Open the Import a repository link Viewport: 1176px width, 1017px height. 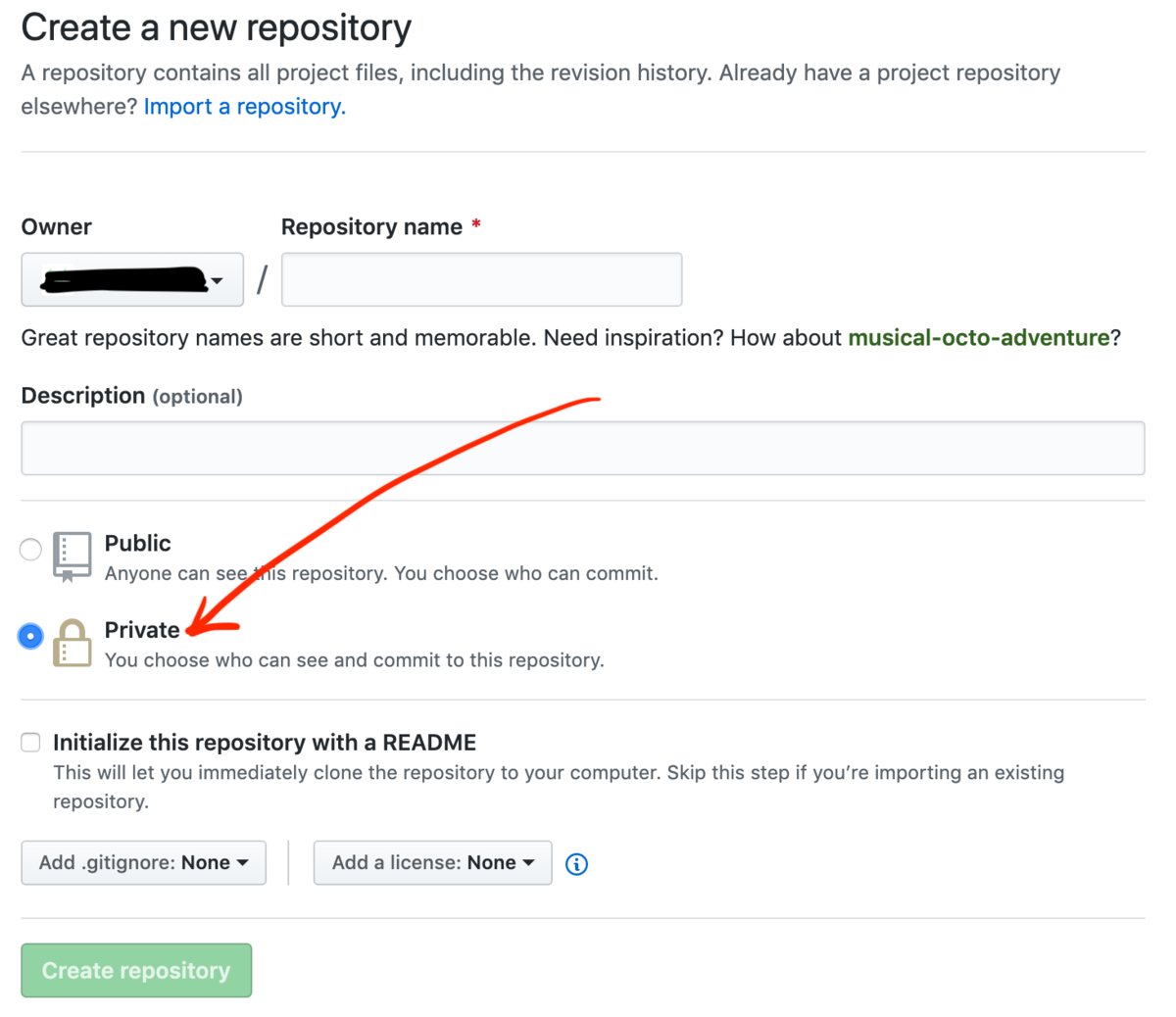(x=244, y=107)
